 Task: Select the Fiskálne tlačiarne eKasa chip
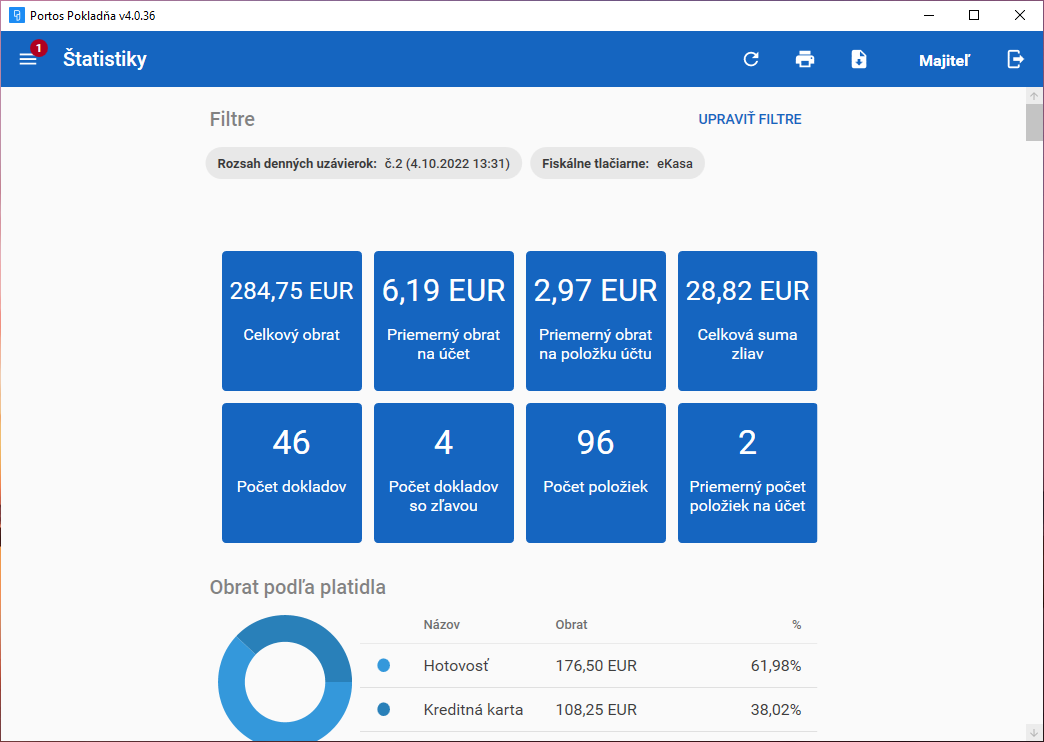(x=617, y=163)
